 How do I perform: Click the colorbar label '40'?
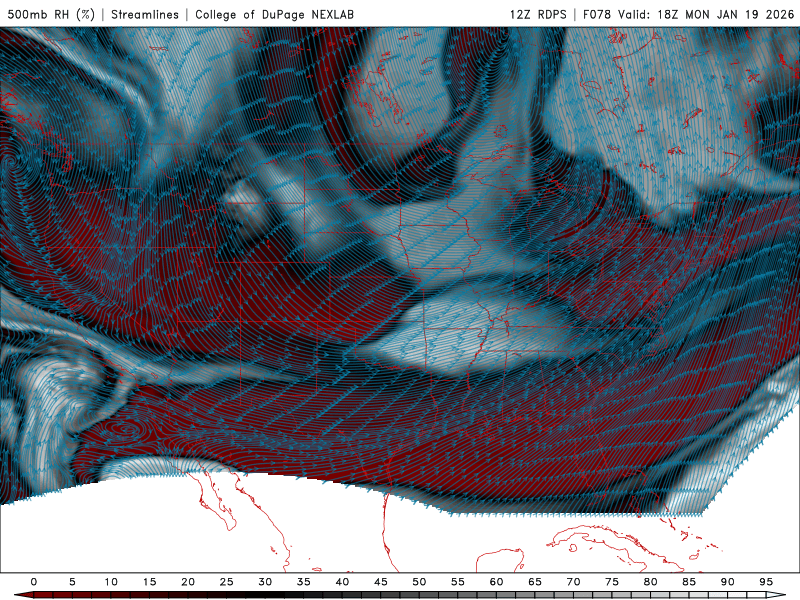click(x=342, y=582)
